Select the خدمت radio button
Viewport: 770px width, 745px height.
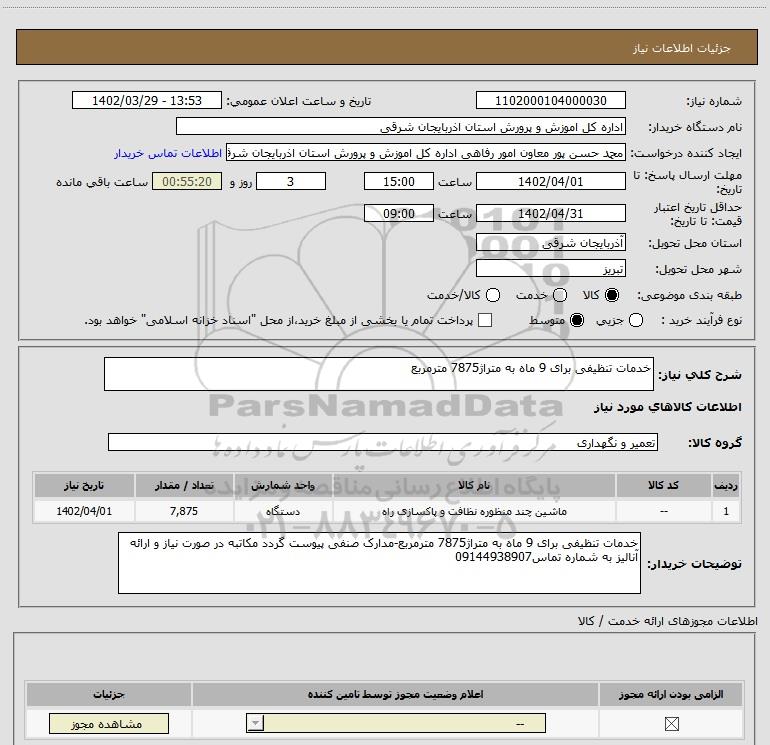point(560,295)
